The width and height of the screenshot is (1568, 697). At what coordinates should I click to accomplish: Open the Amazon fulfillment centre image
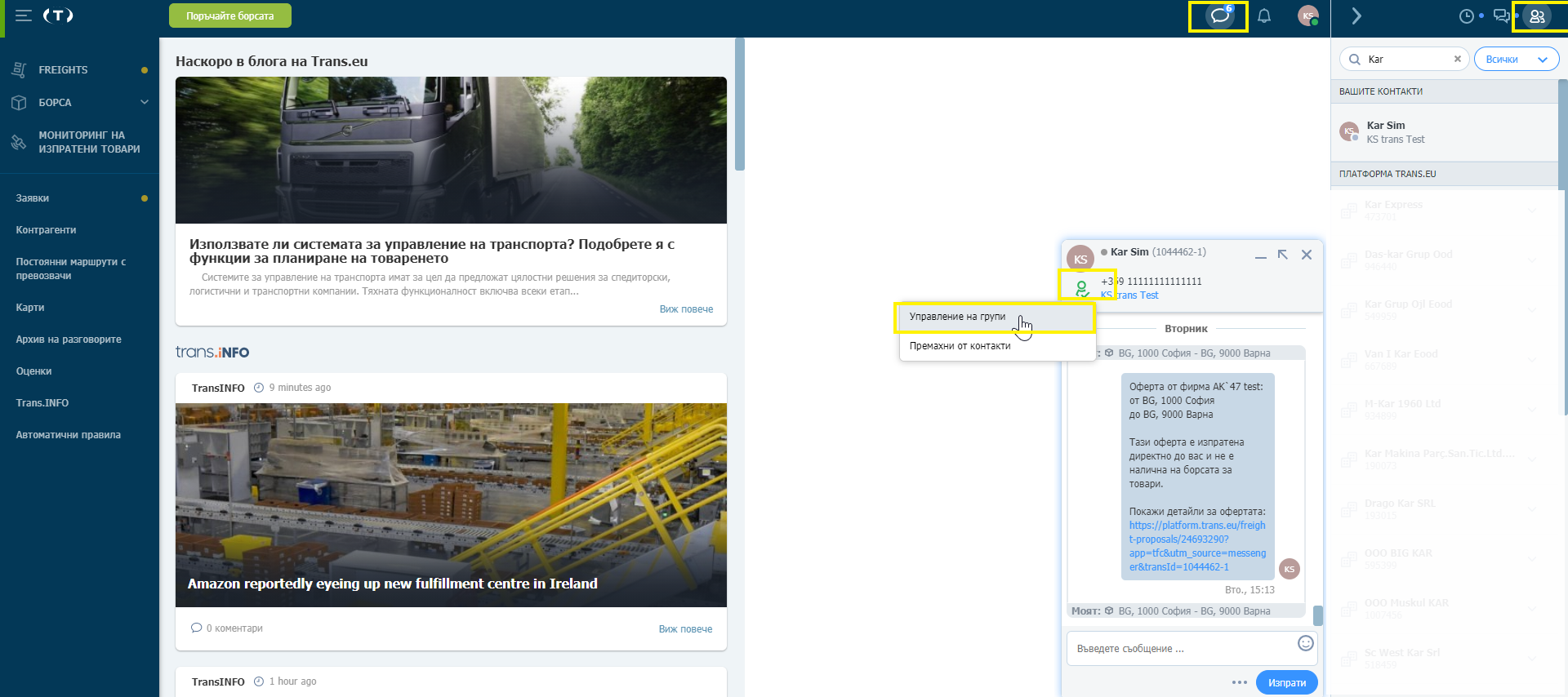[451, 505]
